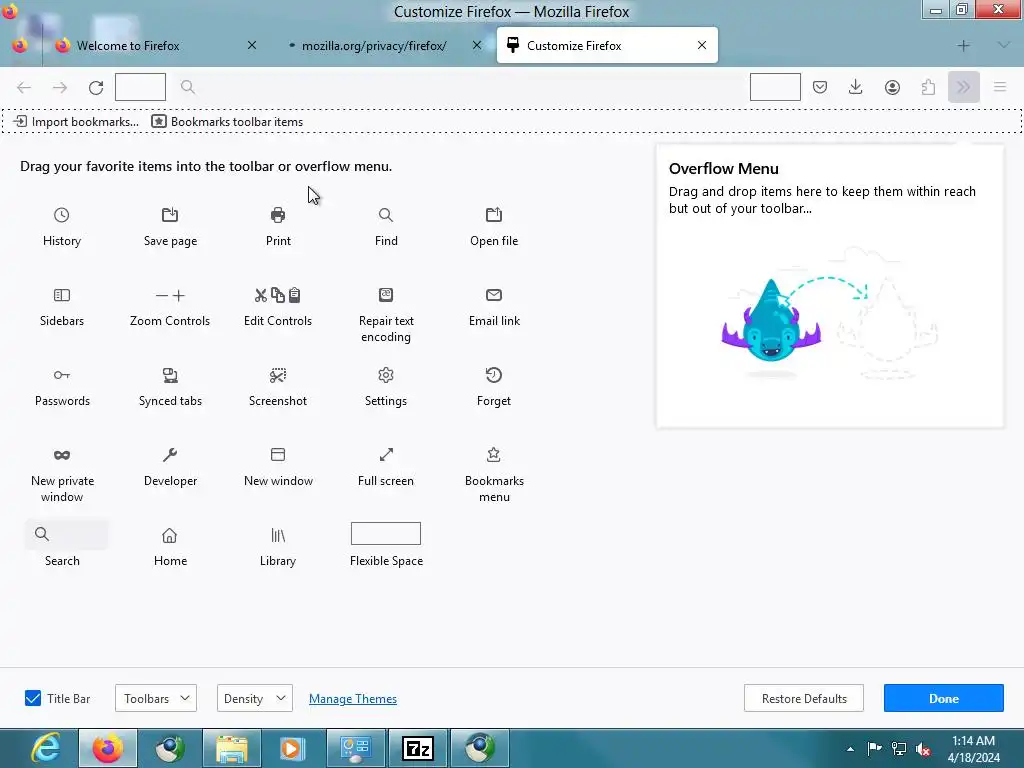This screenshot has height=768, width=1024.
Task: Close the Welcome to Firefox tab
Action: click(251, 45)
